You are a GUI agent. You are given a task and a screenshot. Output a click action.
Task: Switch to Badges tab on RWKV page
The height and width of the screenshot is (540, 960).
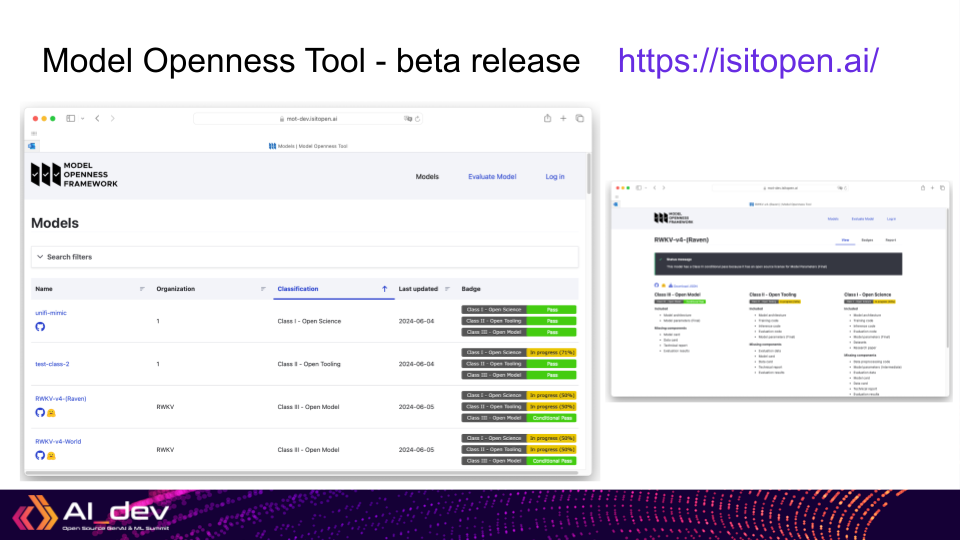867,240
